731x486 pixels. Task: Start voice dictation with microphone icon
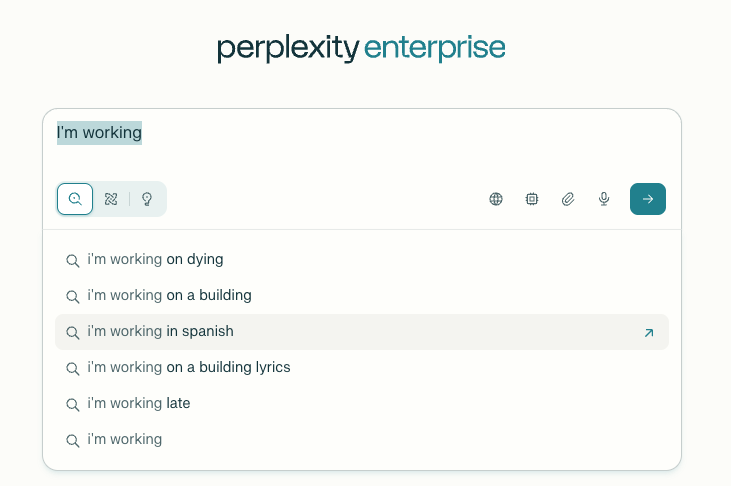pos(604,199)
